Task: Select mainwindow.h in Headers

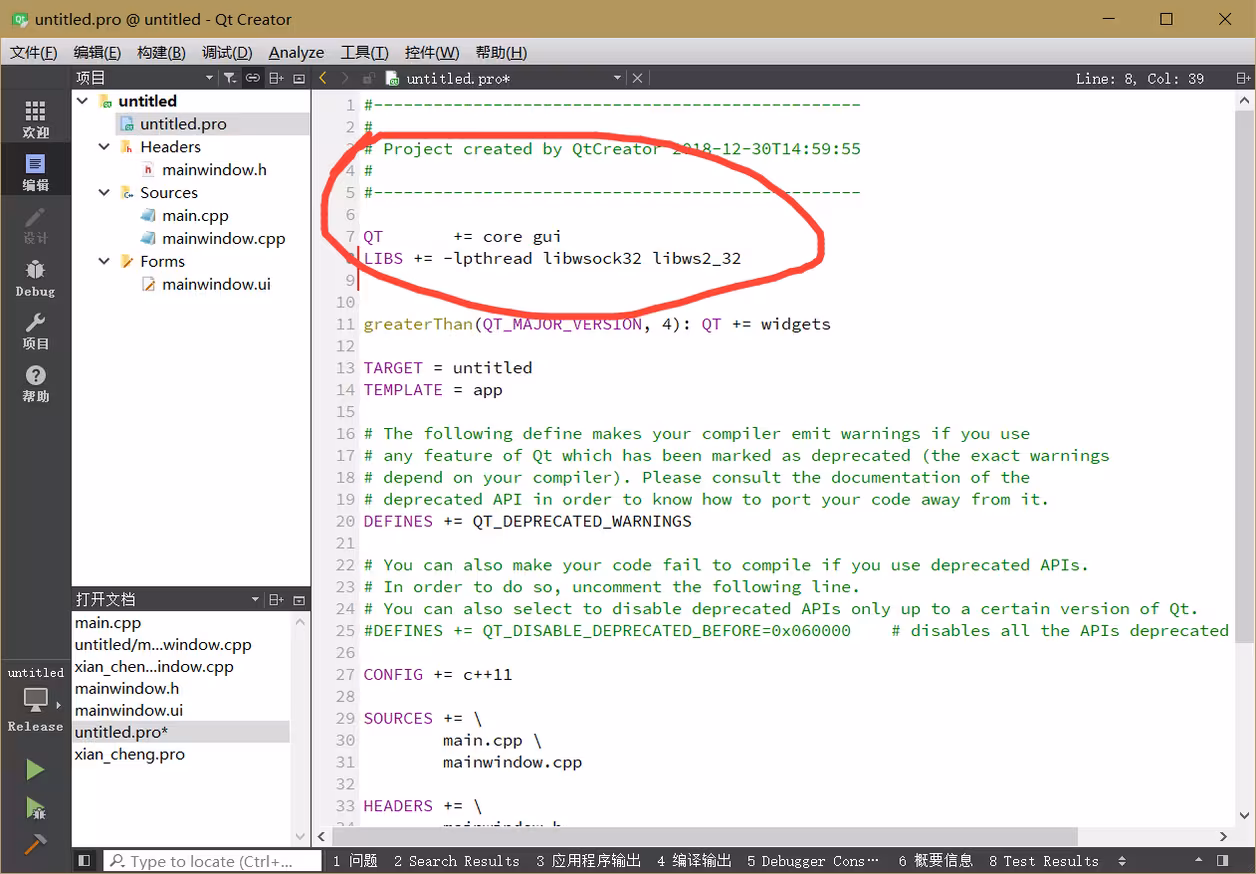Action: pyautogui.click(x=214, y=170)
